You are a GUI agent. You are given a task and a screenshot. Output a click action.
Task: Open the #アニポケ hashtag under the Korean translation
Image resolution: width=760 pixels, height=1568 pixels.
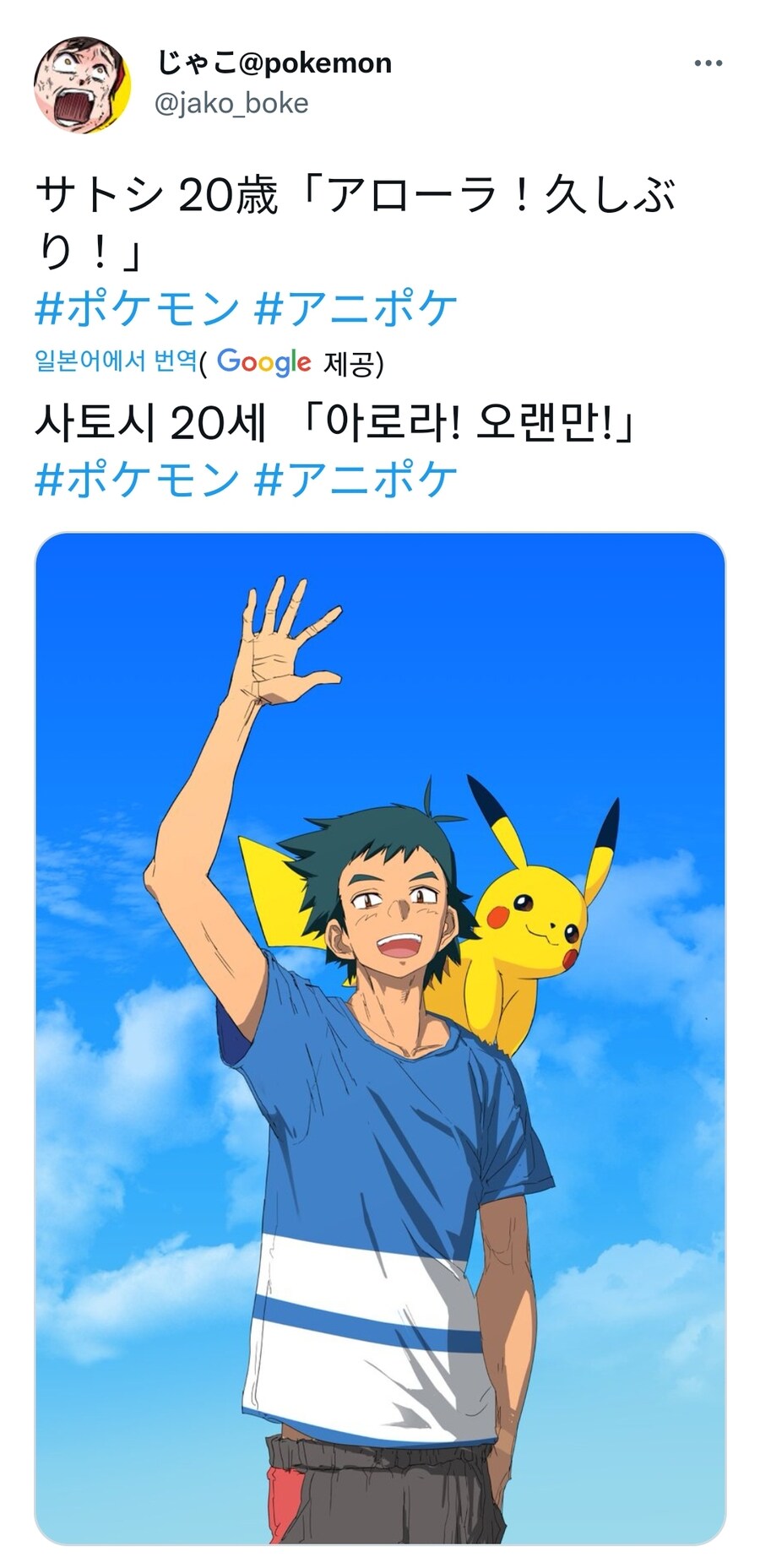356,480
